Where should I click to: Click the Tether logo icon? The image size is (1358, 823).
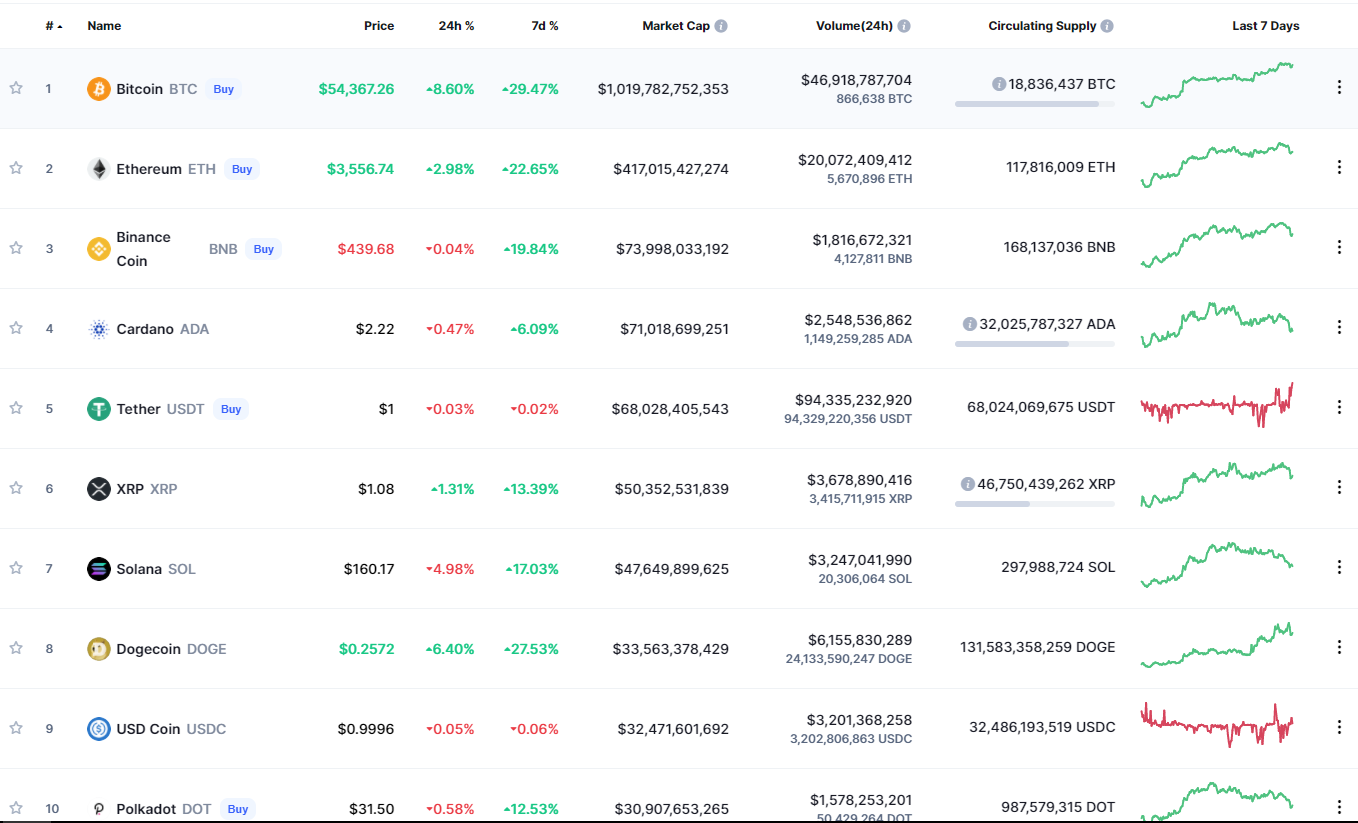coord(98,409)
